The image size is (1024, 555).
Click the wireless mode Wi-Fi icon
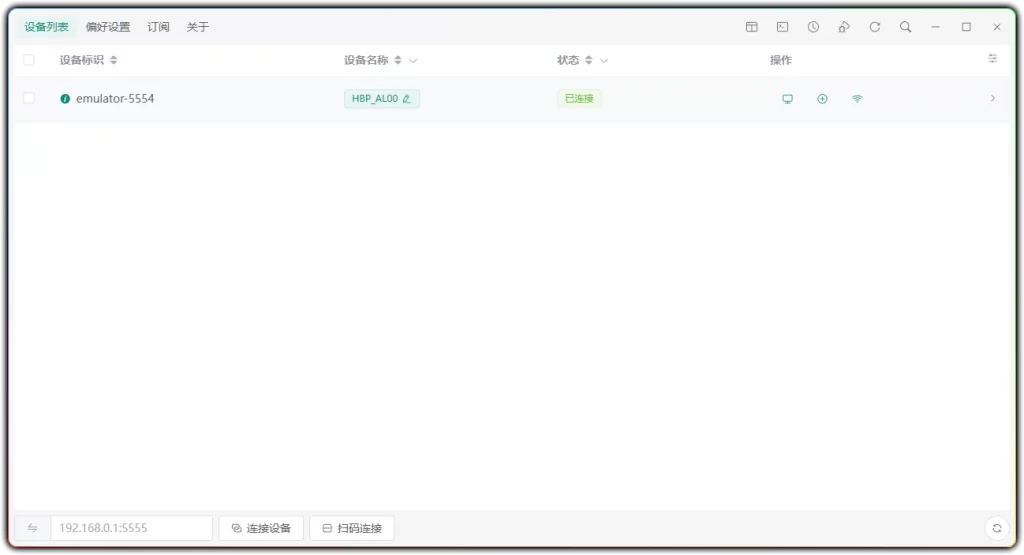coord(857,99)
